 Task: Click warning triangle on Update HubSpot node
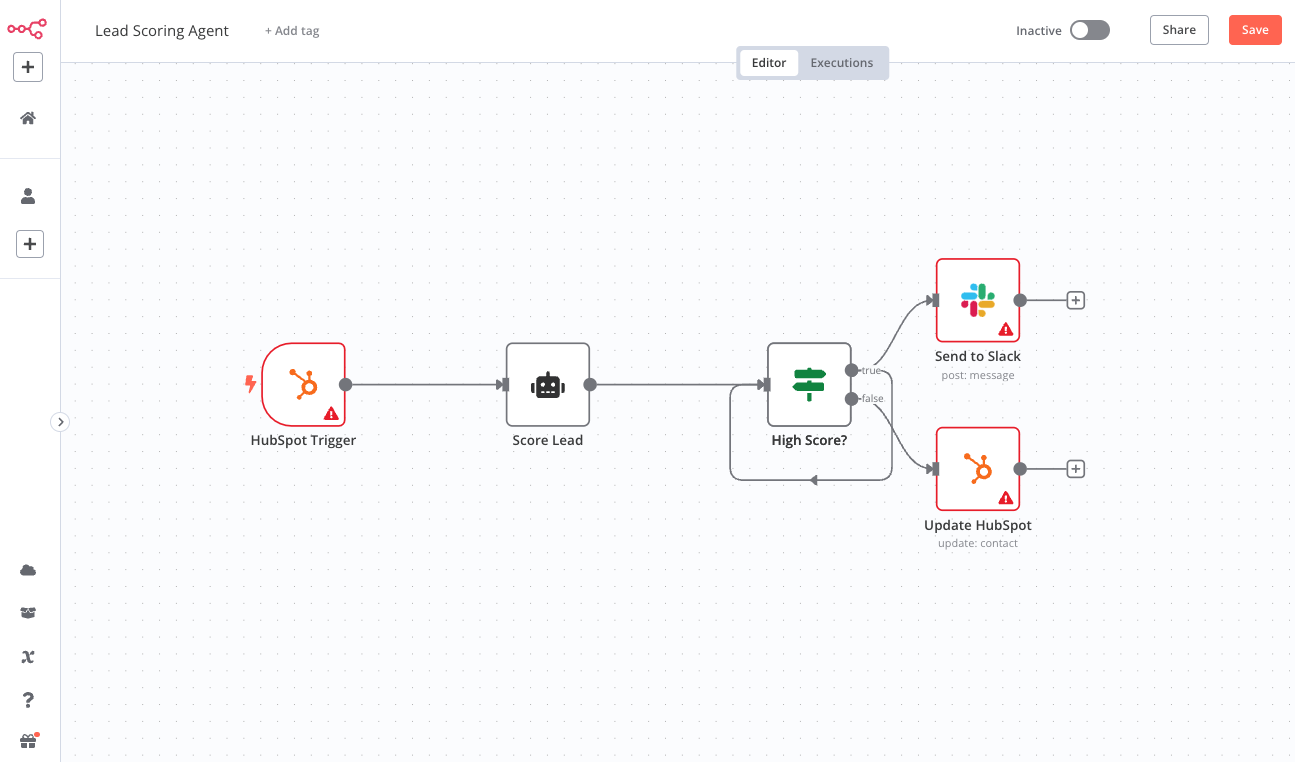tap(1005, 498)
